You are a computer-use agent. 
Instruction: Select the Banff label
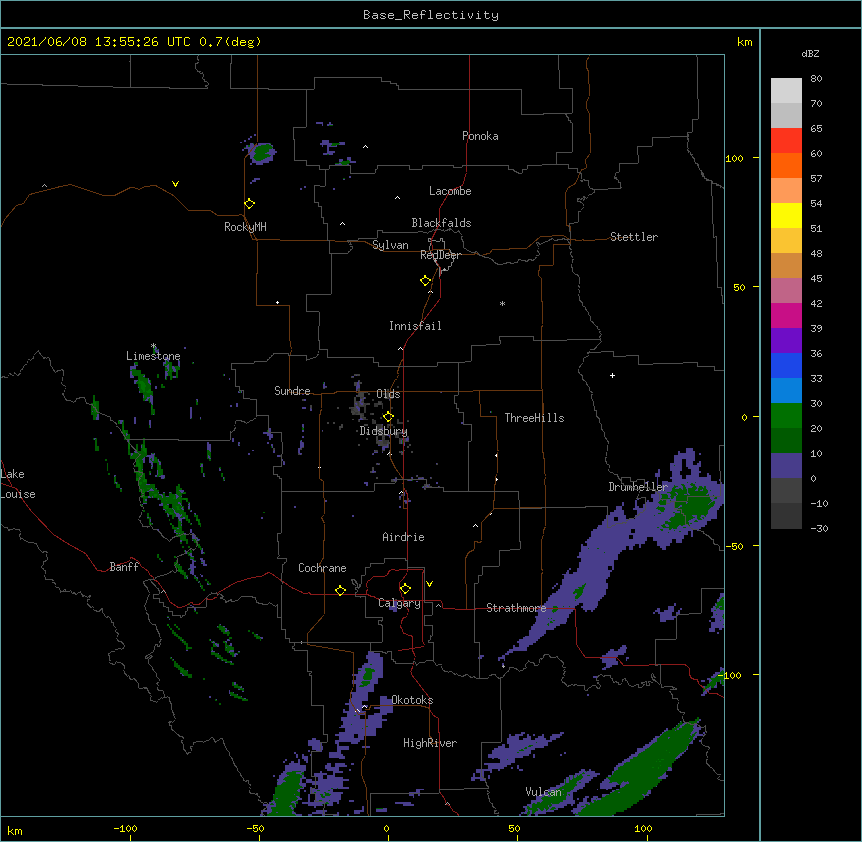(124, 567)
